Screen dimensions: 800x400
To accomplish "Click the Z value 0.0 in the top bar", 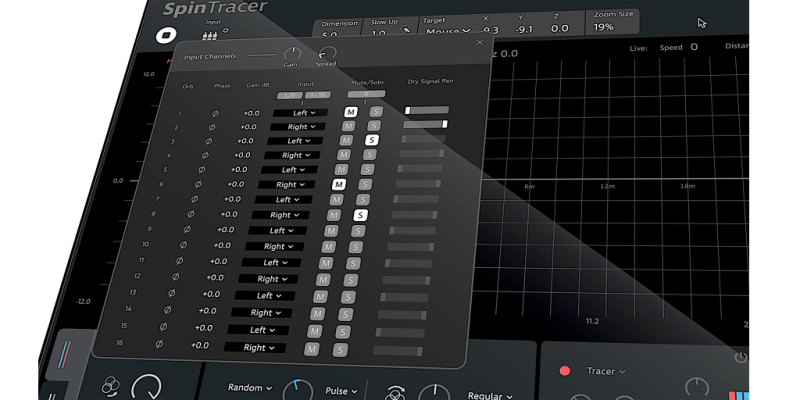I will coord(560,29).
